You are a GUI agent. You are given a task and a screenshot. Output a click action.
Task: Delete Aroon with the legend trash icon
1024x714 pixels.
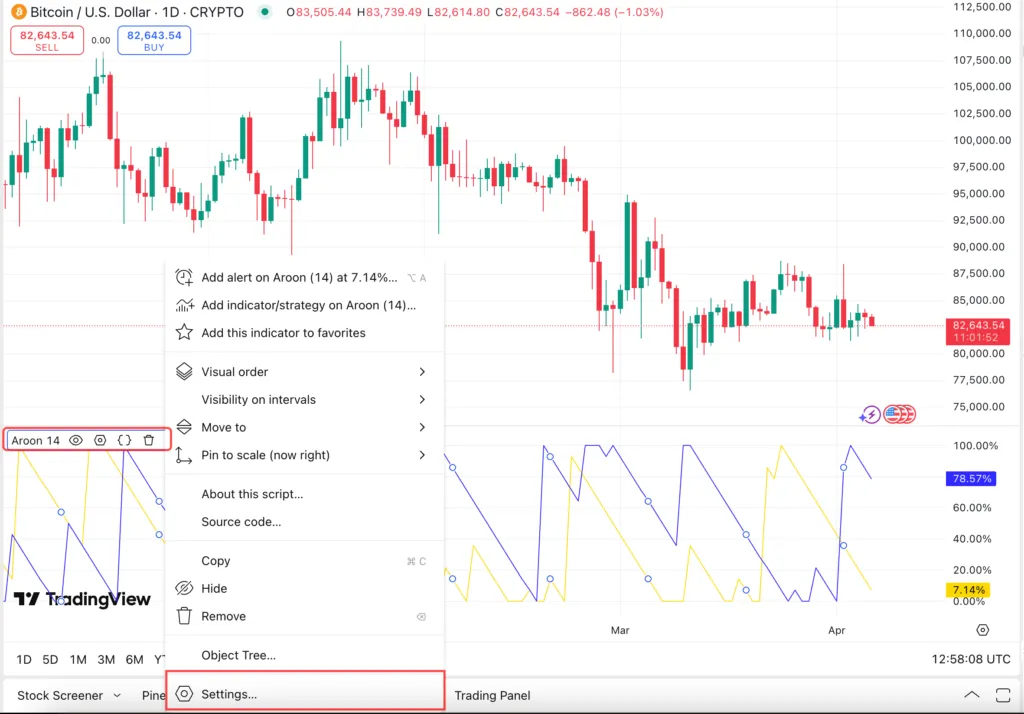(148, 440)
